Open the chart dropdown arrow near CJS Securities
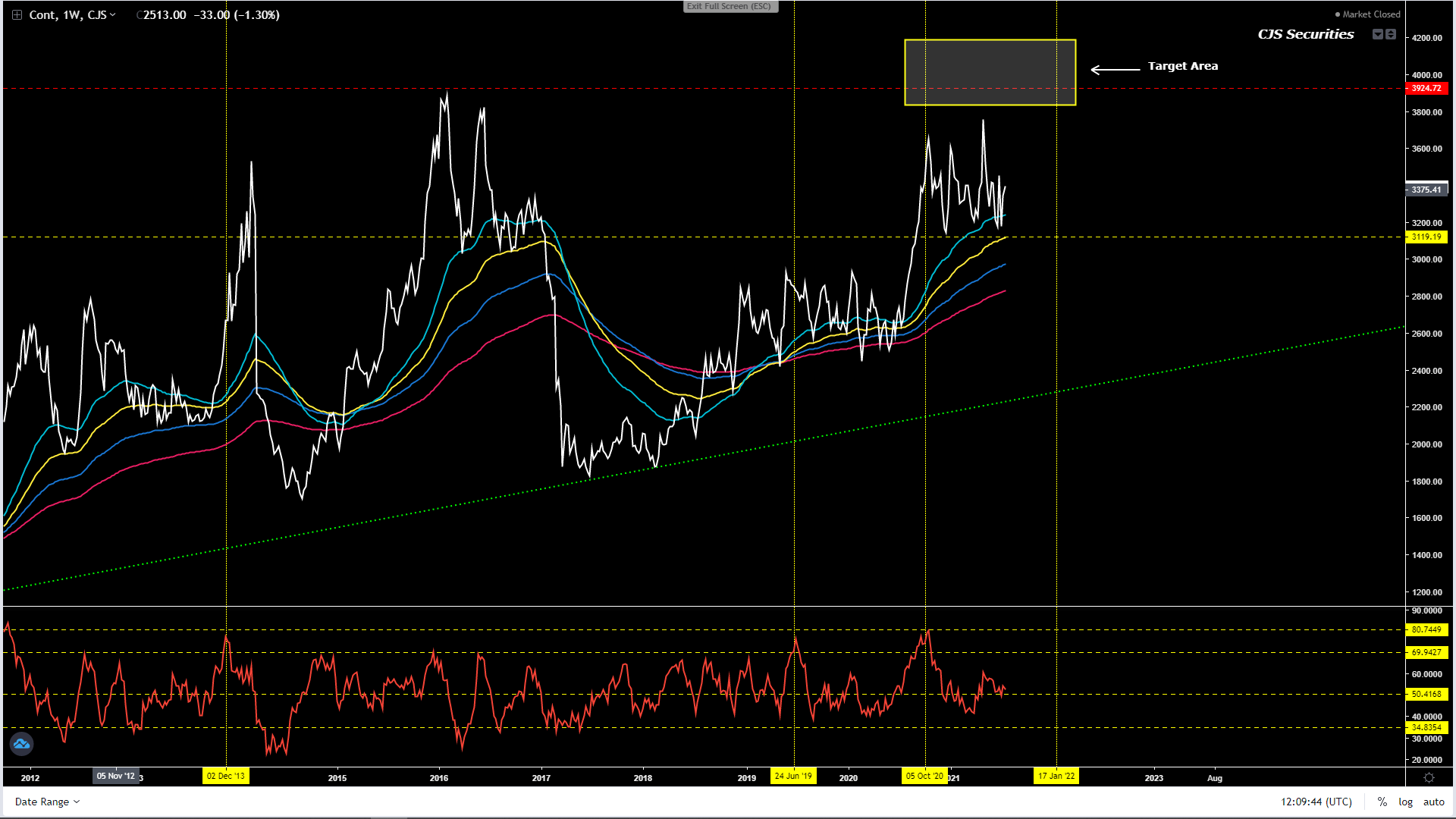This screenshot has width=1456, height=819. coord(1377,34)
